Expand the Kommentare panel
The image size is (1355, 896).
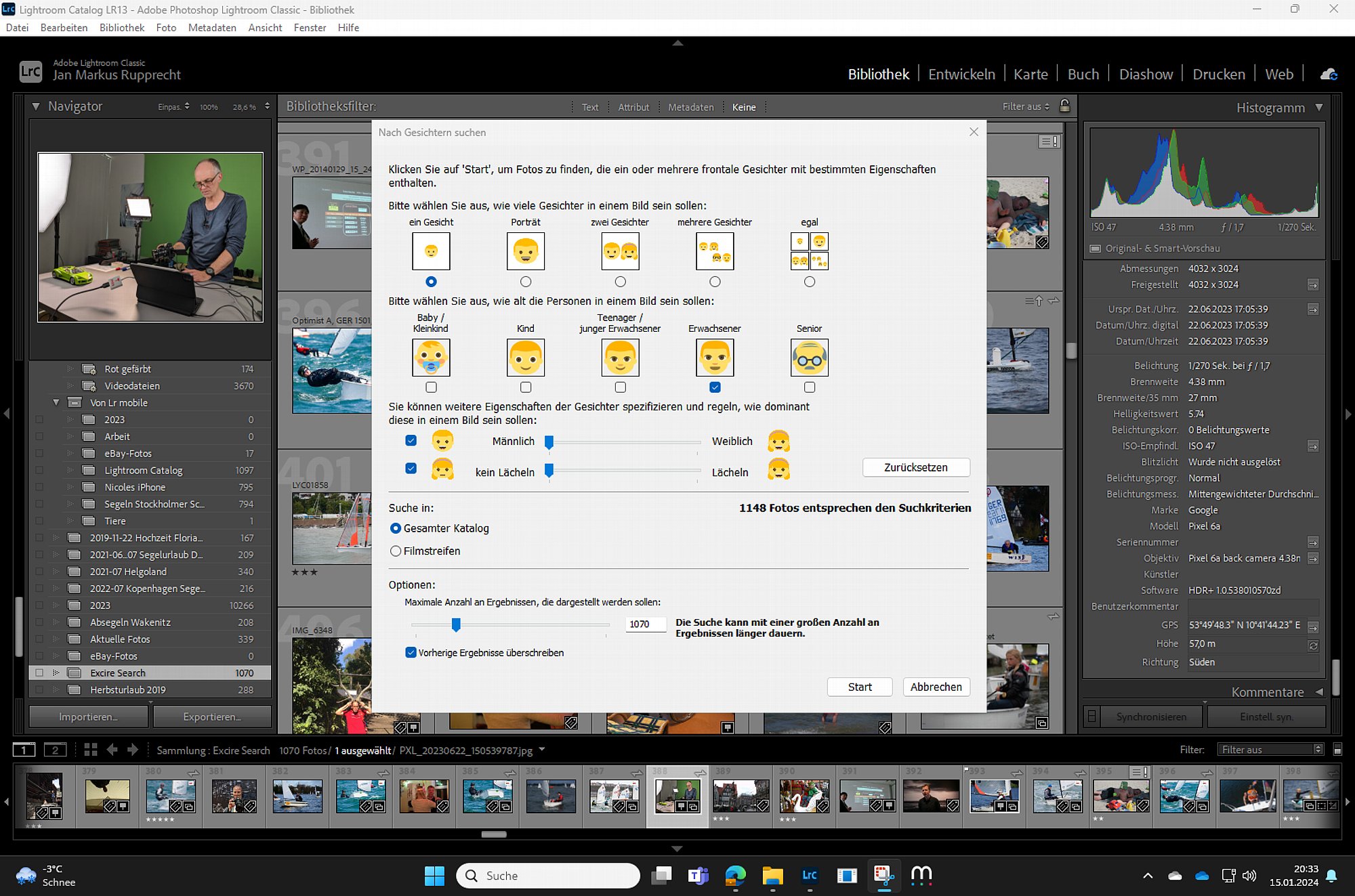point(1318,692)
